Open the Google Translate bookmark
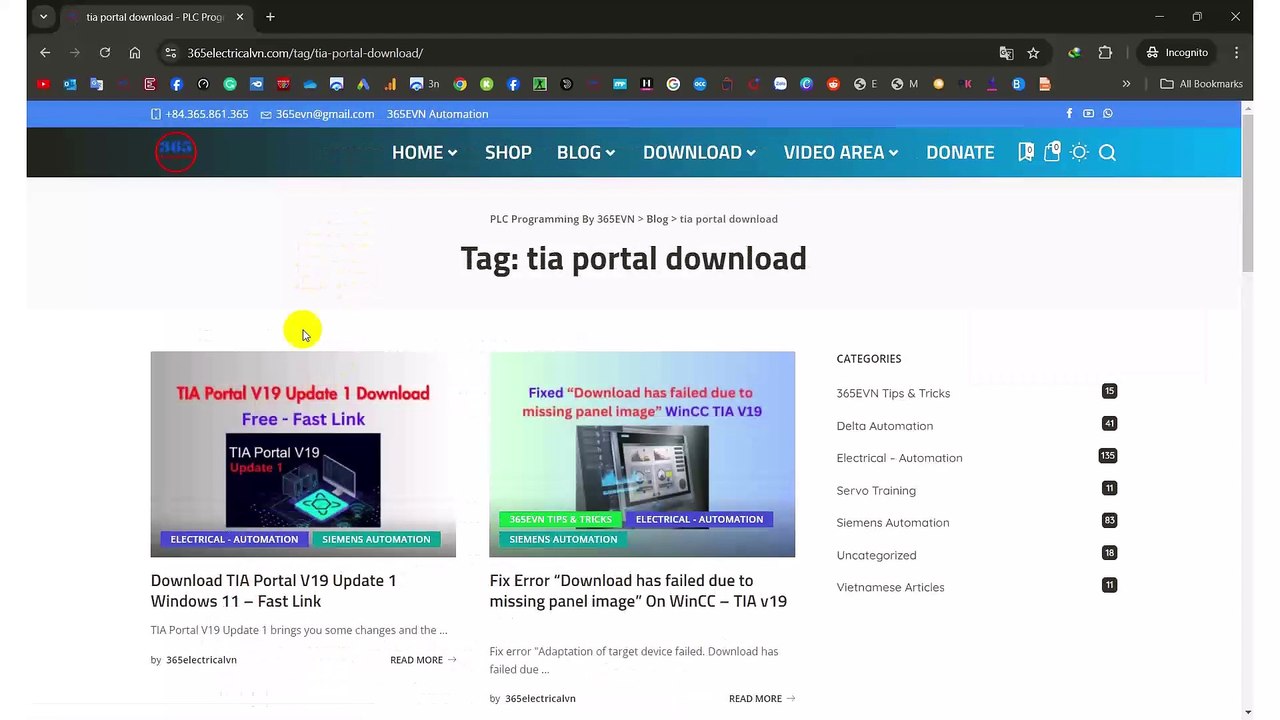 pyautogui.click(x=97, y=84)
